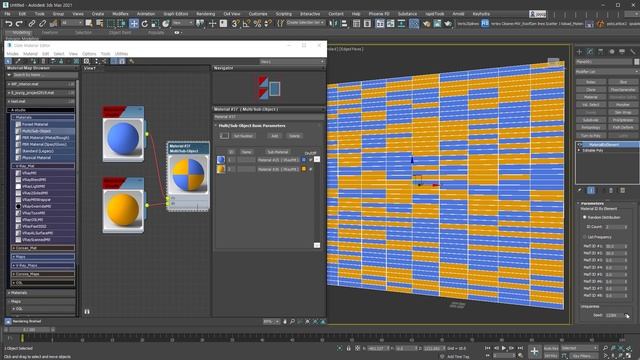Toggle MaterialByElement modifier visibility eye

coord(580,145)
